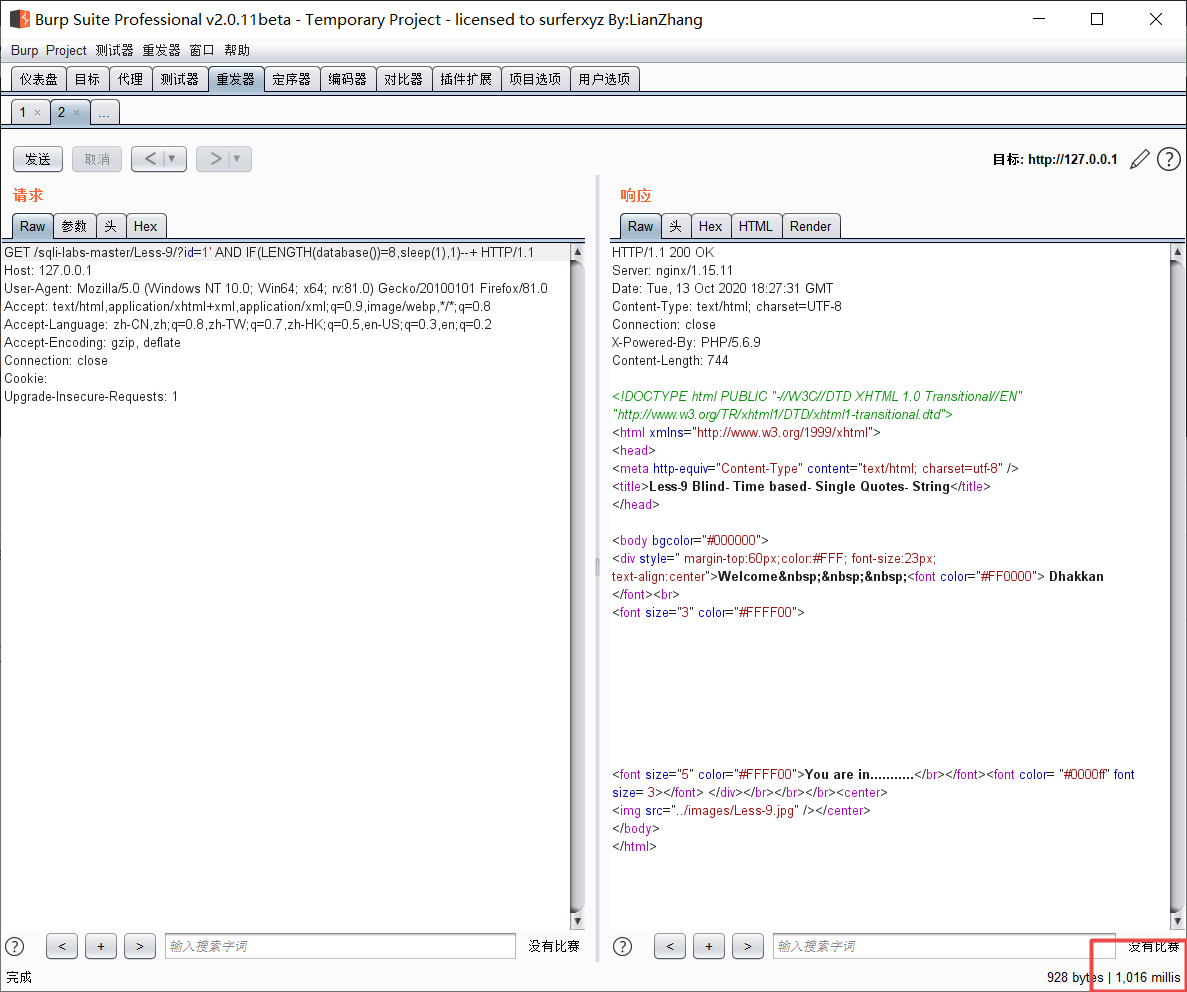Switch to the 仪表盘 dashboard tab
The height and width of the screenshot is (992, 1187).
click(x=39, y=79)
